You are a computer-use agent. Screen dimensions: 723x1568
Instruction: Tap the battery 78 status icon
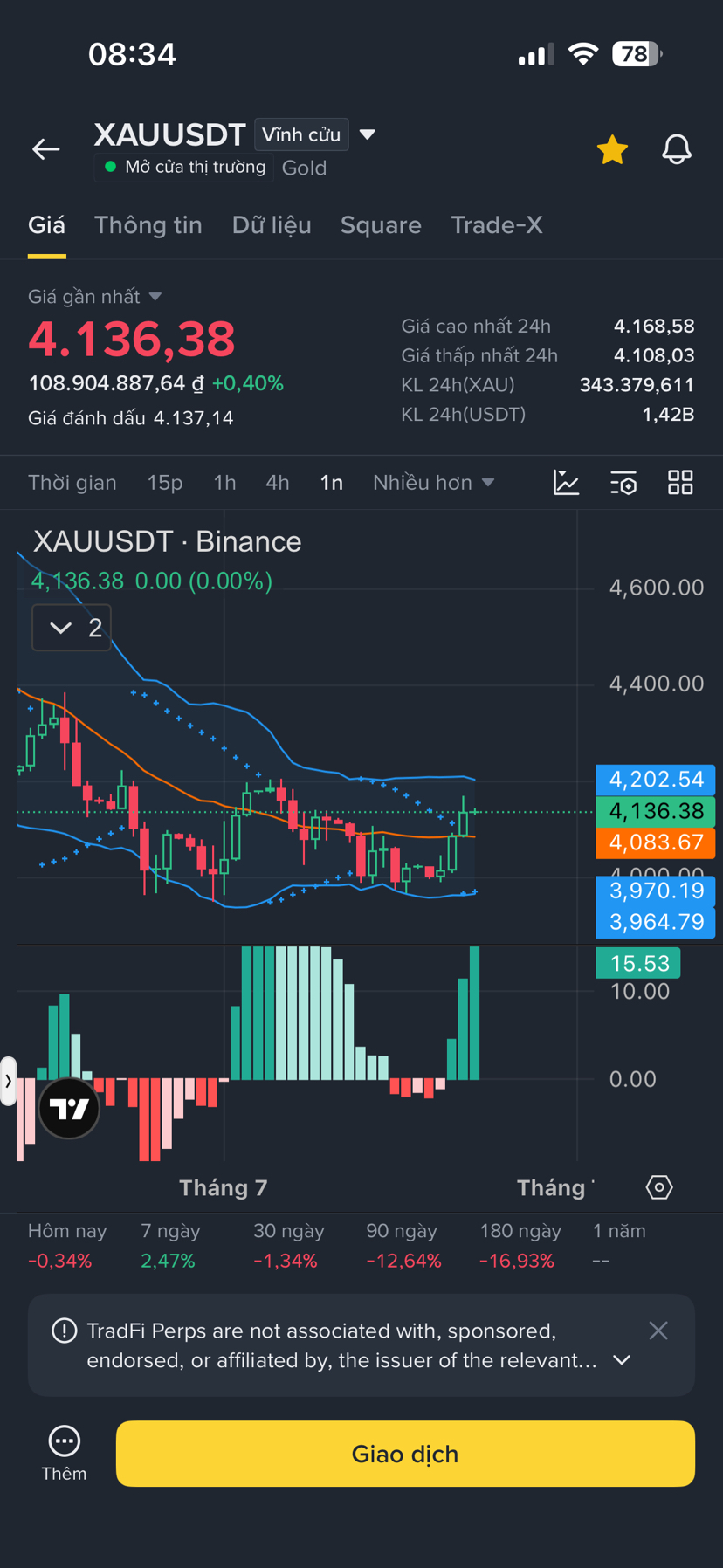tap(637, 54)
